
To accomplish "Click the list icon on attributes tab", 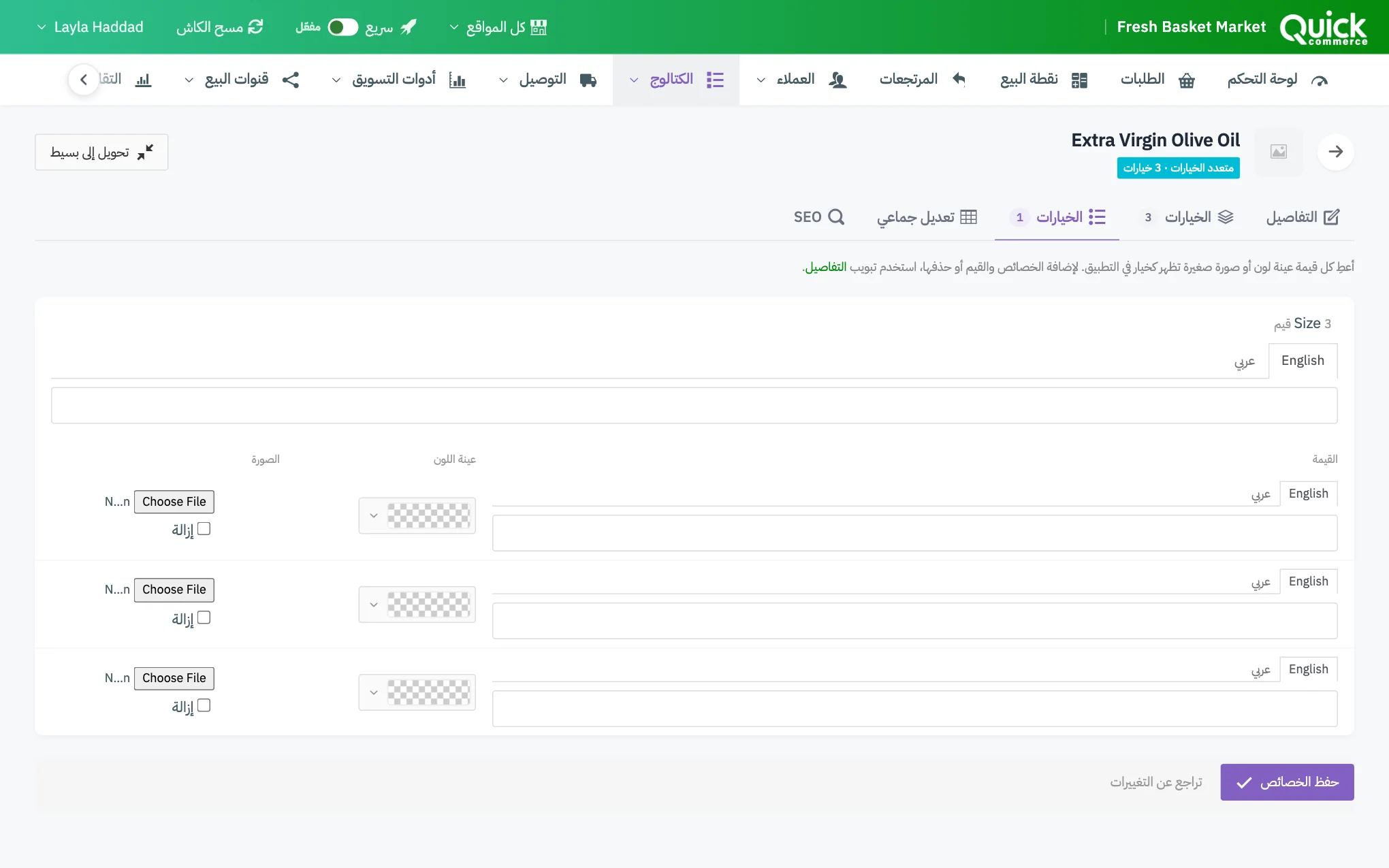I will coord(1097,217).
